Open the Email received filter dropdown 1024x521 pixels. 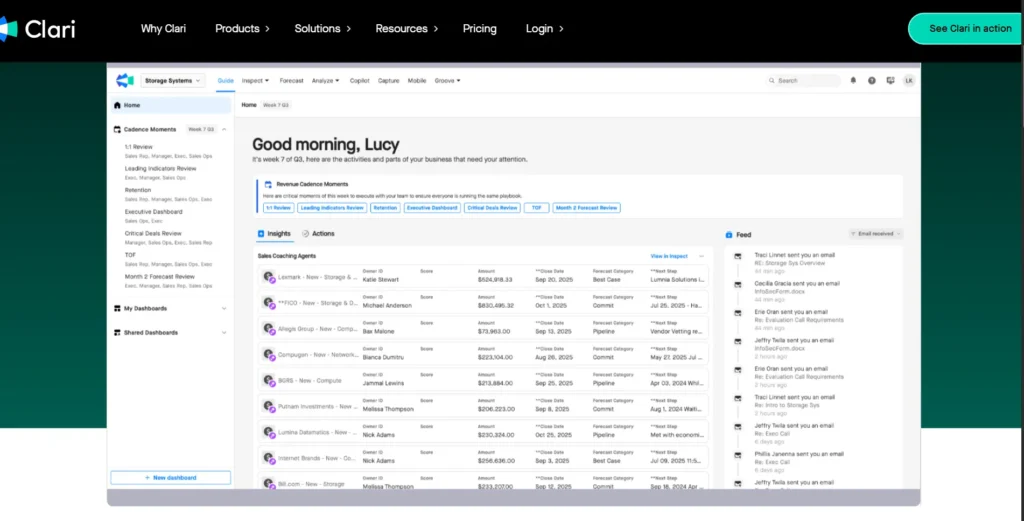point(875,234)
